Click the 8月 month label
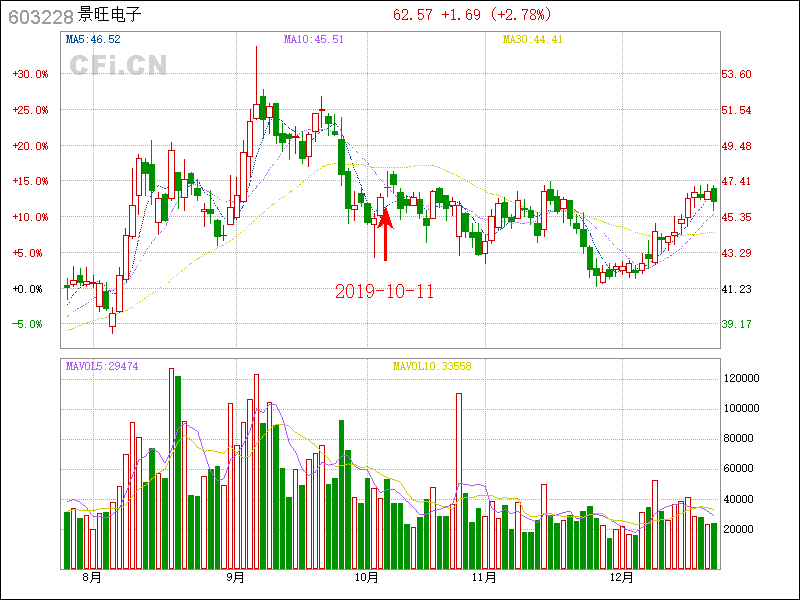This screenshot has width=800, height=600. click(x=91, y=578)
